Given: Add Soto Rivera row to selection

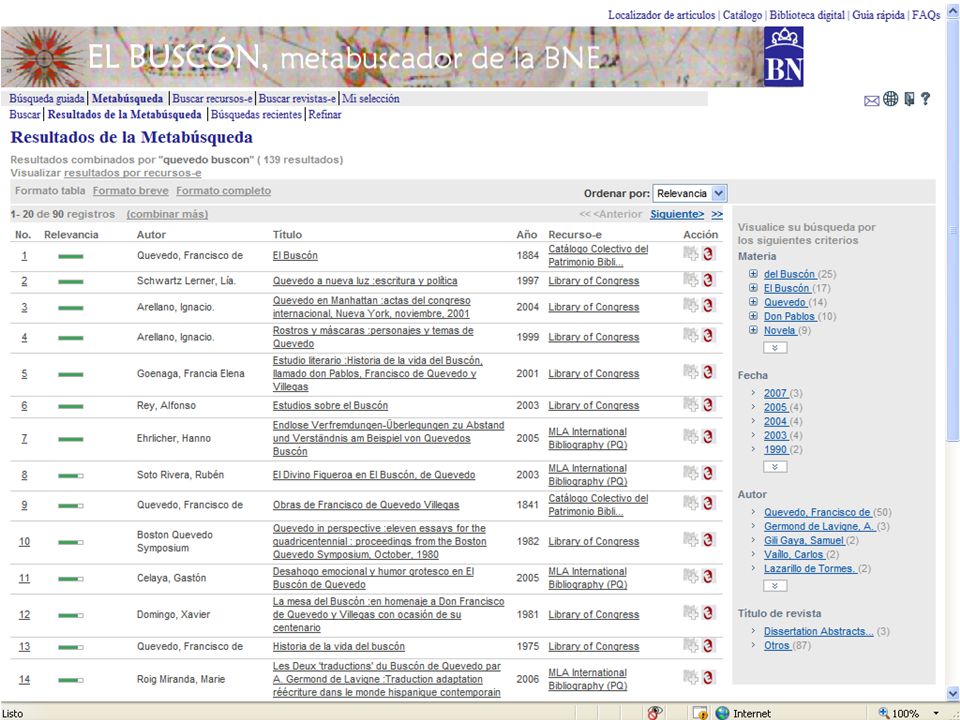Looking at the screenshot, I should [x=691, y=473].
